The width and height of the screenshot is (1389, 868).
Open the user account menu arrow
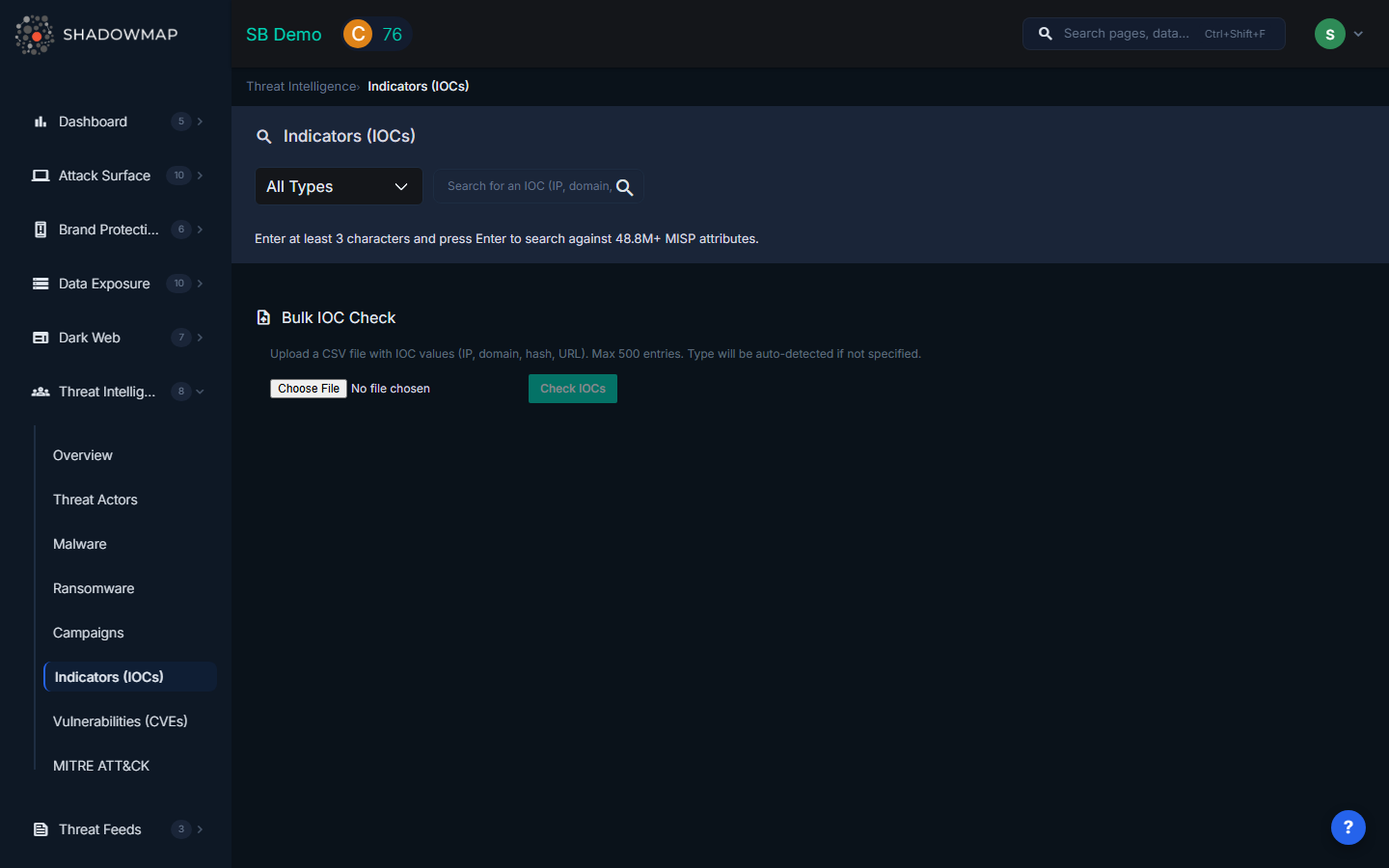pos(1358,35)
